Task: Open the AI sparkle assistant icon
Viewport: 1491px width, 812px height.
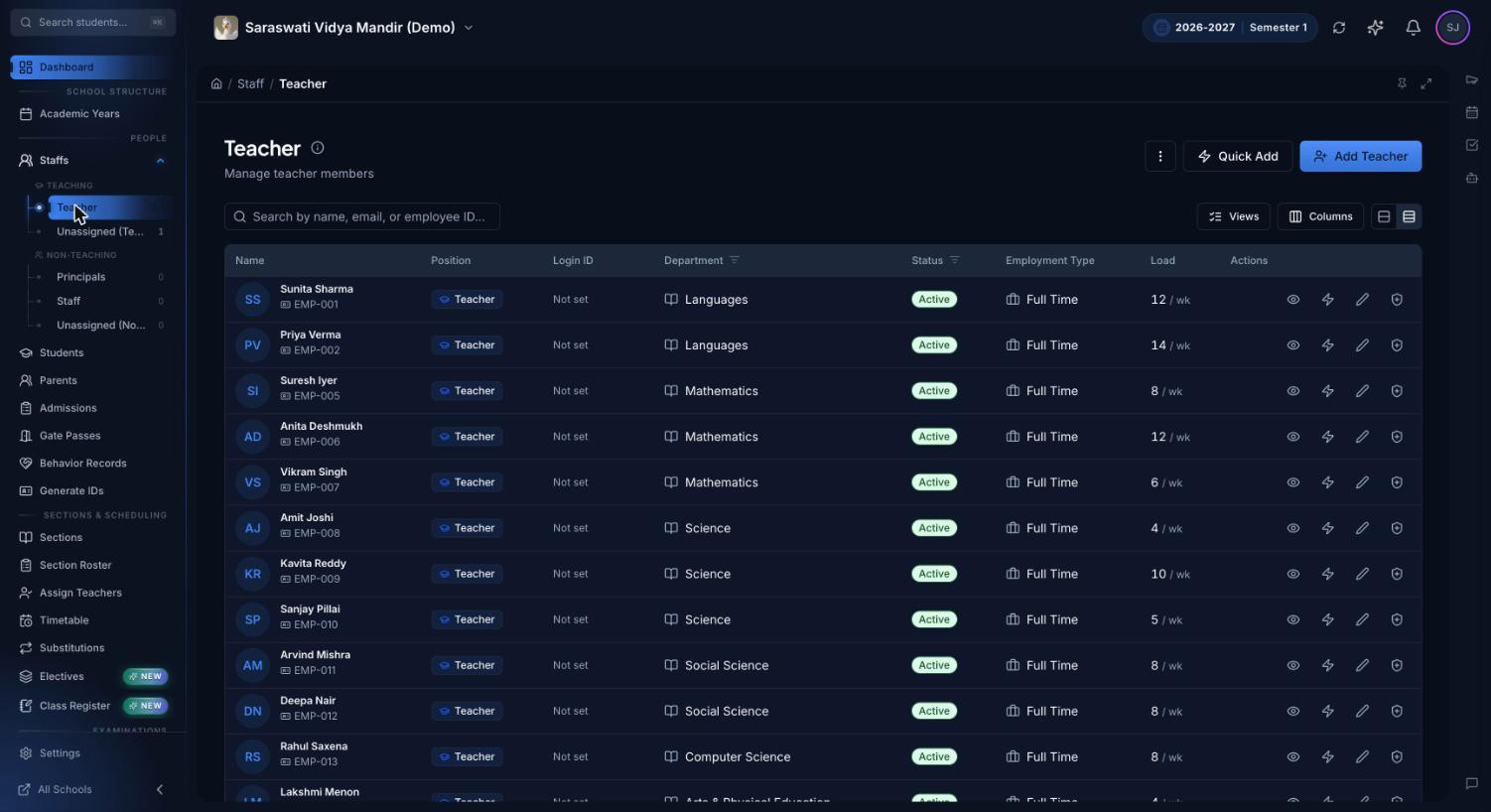Action: click(1375, 28)
